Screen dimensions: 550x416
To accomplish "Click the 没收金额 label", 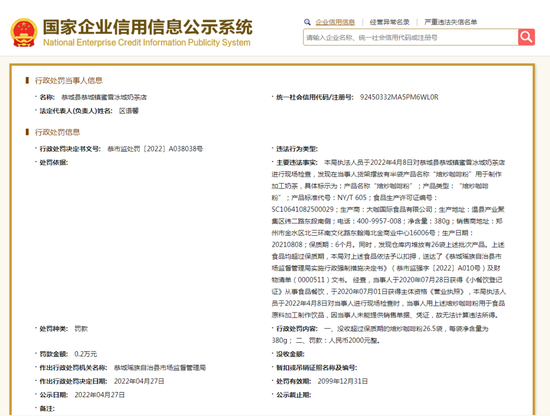I will (290, 354).
